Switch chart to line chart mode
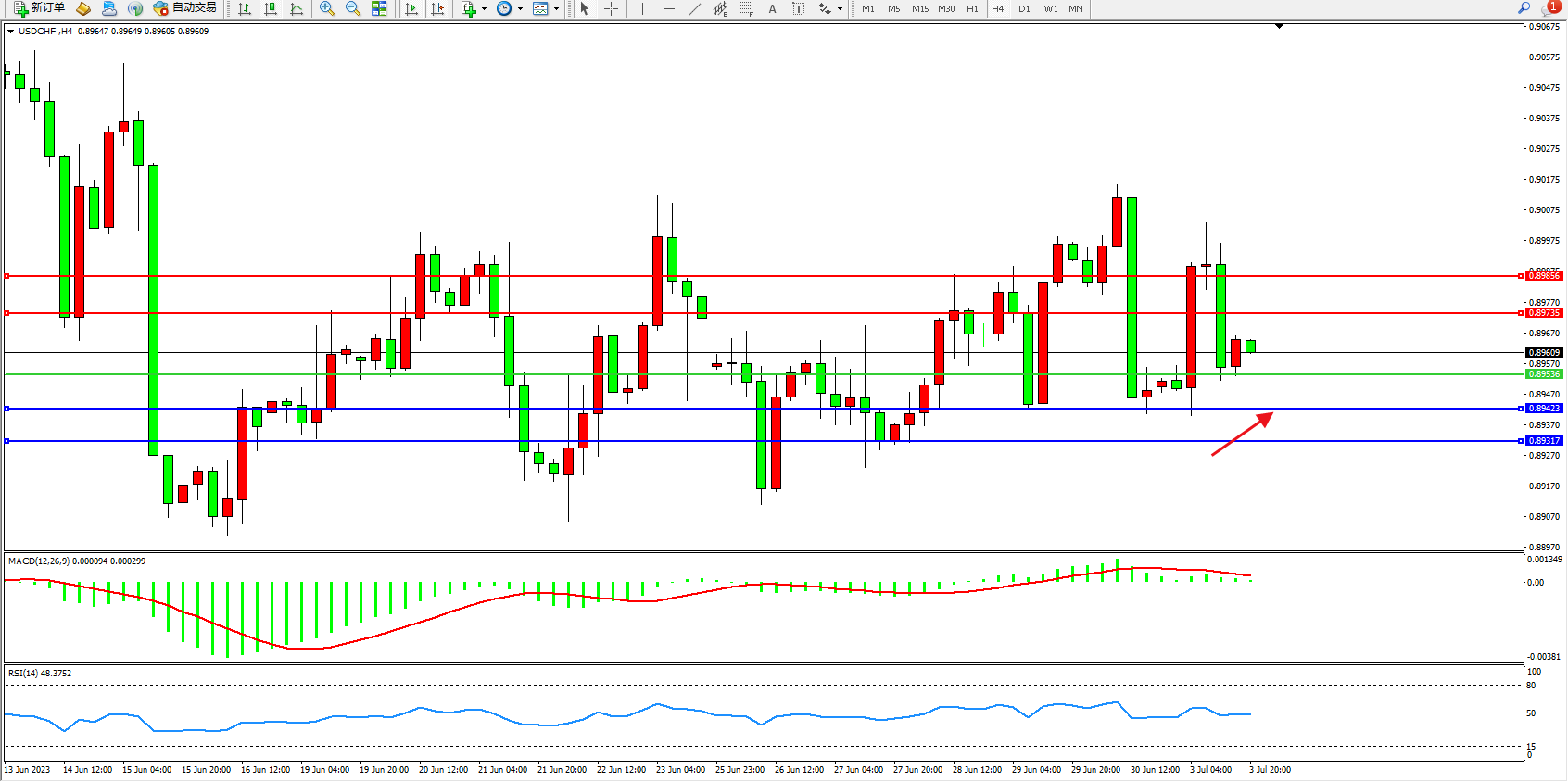 coord(297,8)
